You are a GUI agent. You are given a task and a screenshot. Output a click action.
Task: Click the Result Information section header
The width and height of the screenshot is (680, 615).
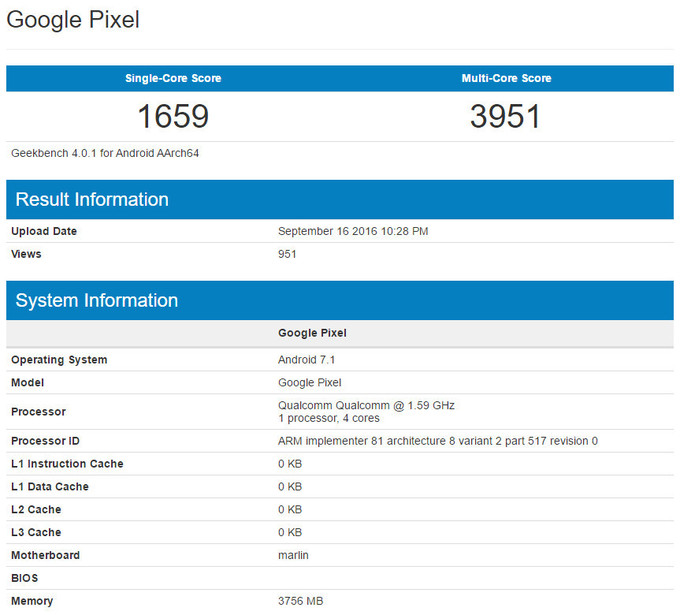[92, 199]
